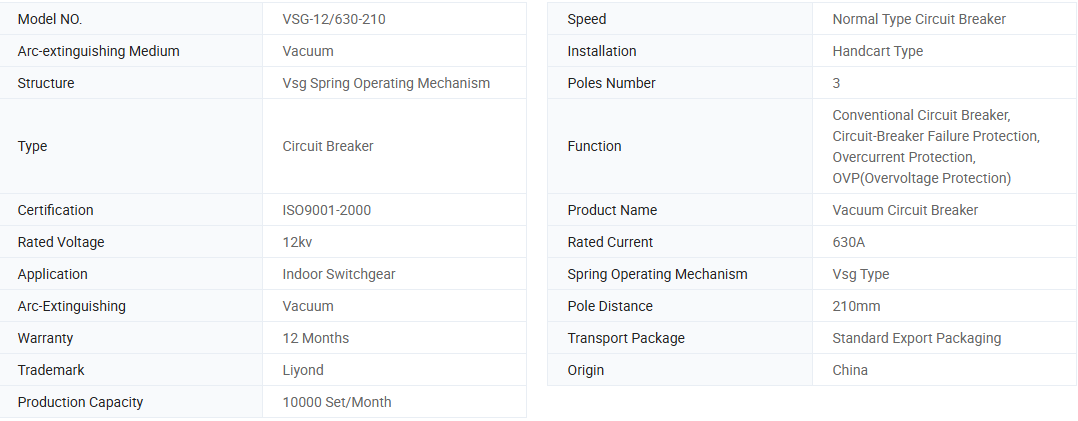Screen dimensions: 1078x421
Task: Select the Poles Number label
Action: [611, 83]
